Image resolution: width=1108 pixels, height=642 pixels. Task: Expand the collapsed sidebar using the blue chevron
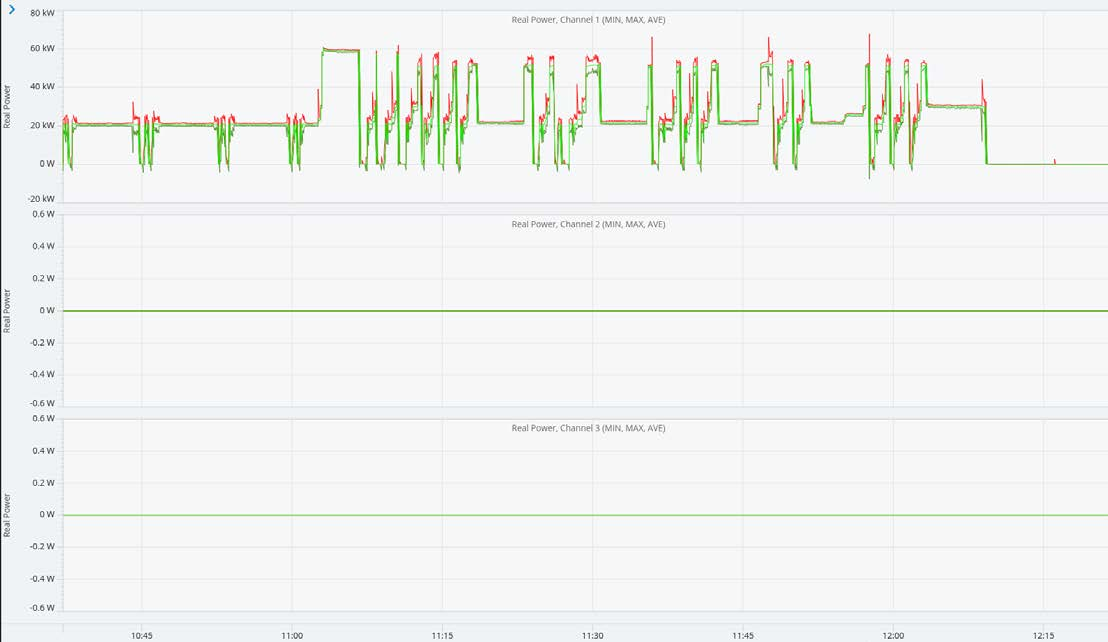[11, 8]
